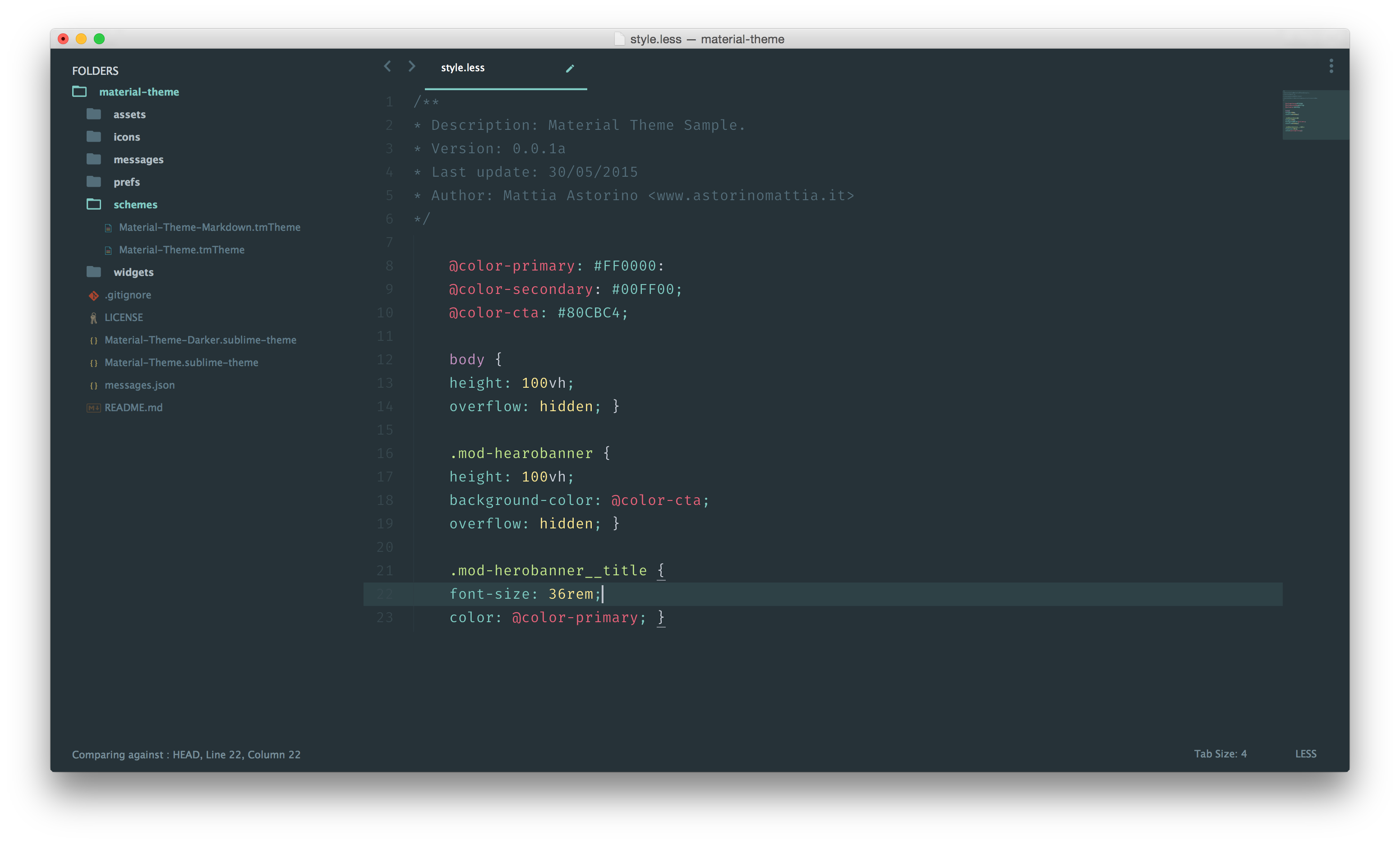Screen dimensions: 1400x844
Task: Select Material-Theme.tmTheme in the sidebar
Action: (x=181, y=249)
